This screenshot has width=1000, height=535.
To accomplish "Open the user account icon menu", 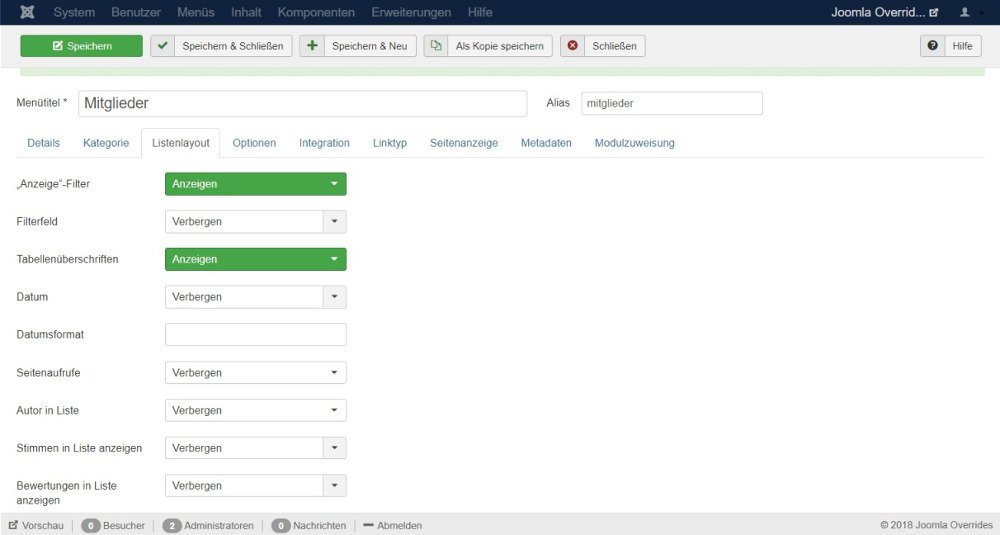I will tap(965, 12).
